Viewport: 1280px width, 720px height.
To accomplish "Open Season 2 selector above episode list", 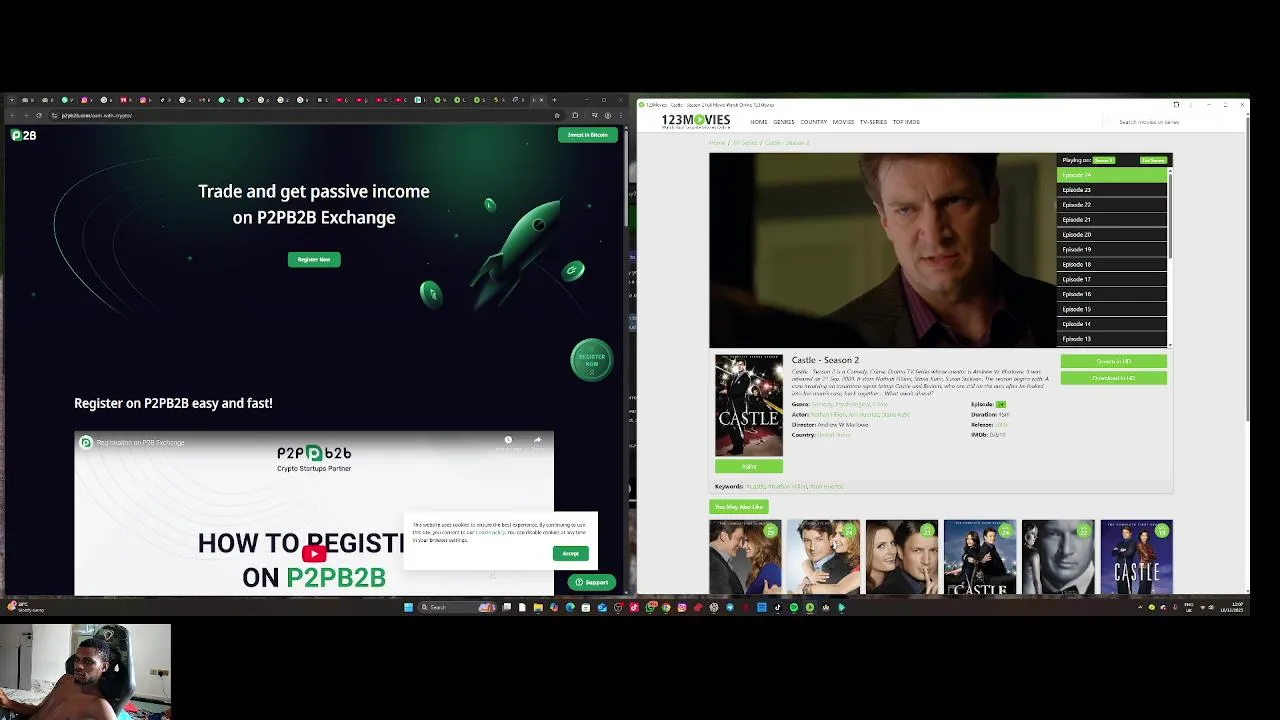I will tap(1103, 160).
